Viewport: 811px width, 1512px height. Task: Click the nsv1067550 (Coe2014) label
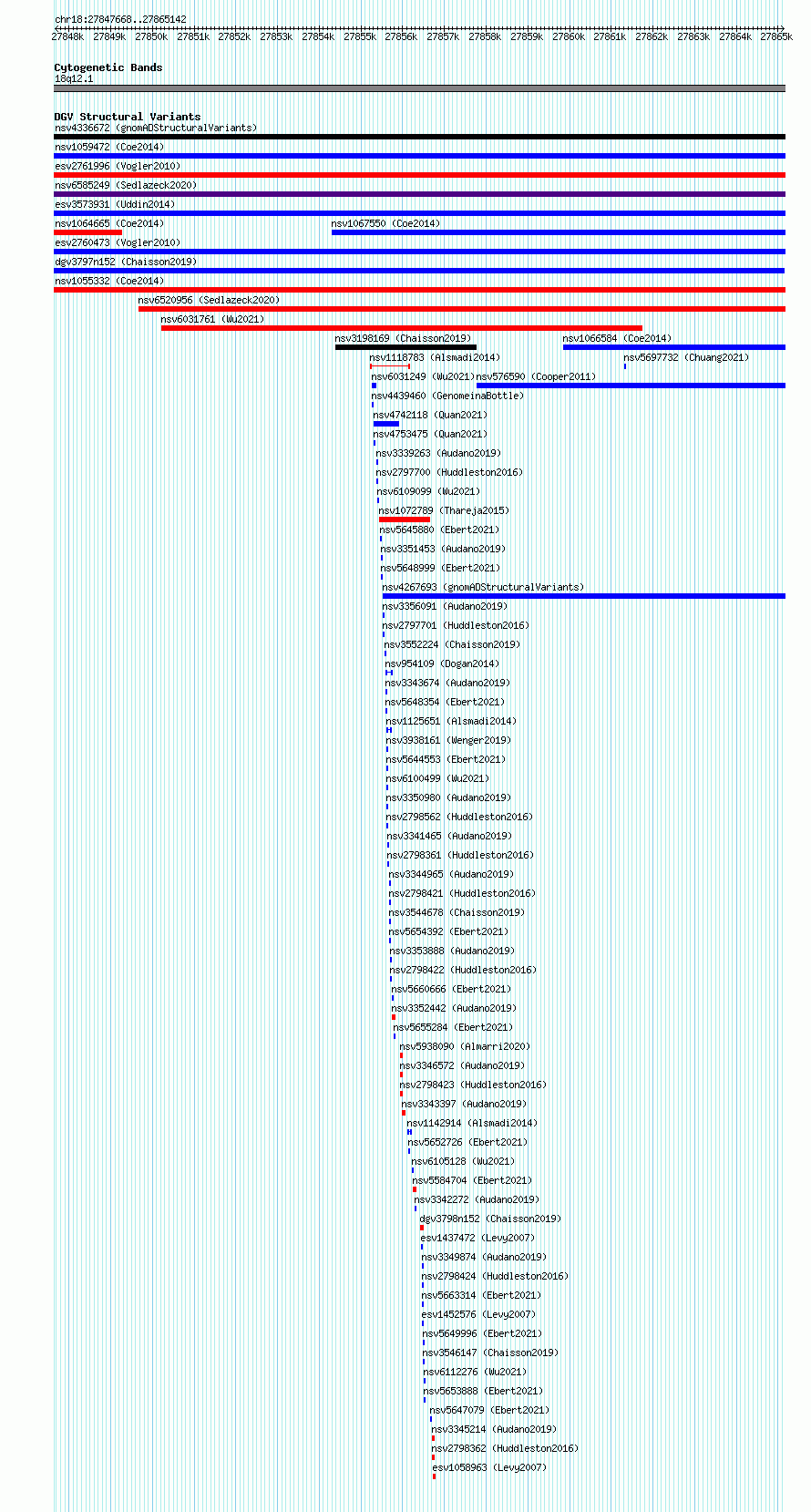pos(385,223)
